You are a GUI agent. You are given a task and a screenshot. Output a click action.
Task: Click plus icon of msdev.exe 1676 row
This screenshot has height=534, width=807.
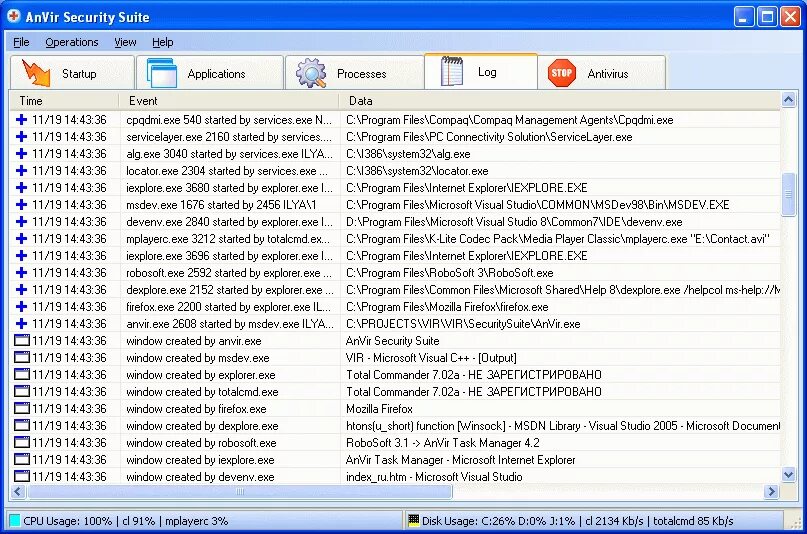click(21, 205)
